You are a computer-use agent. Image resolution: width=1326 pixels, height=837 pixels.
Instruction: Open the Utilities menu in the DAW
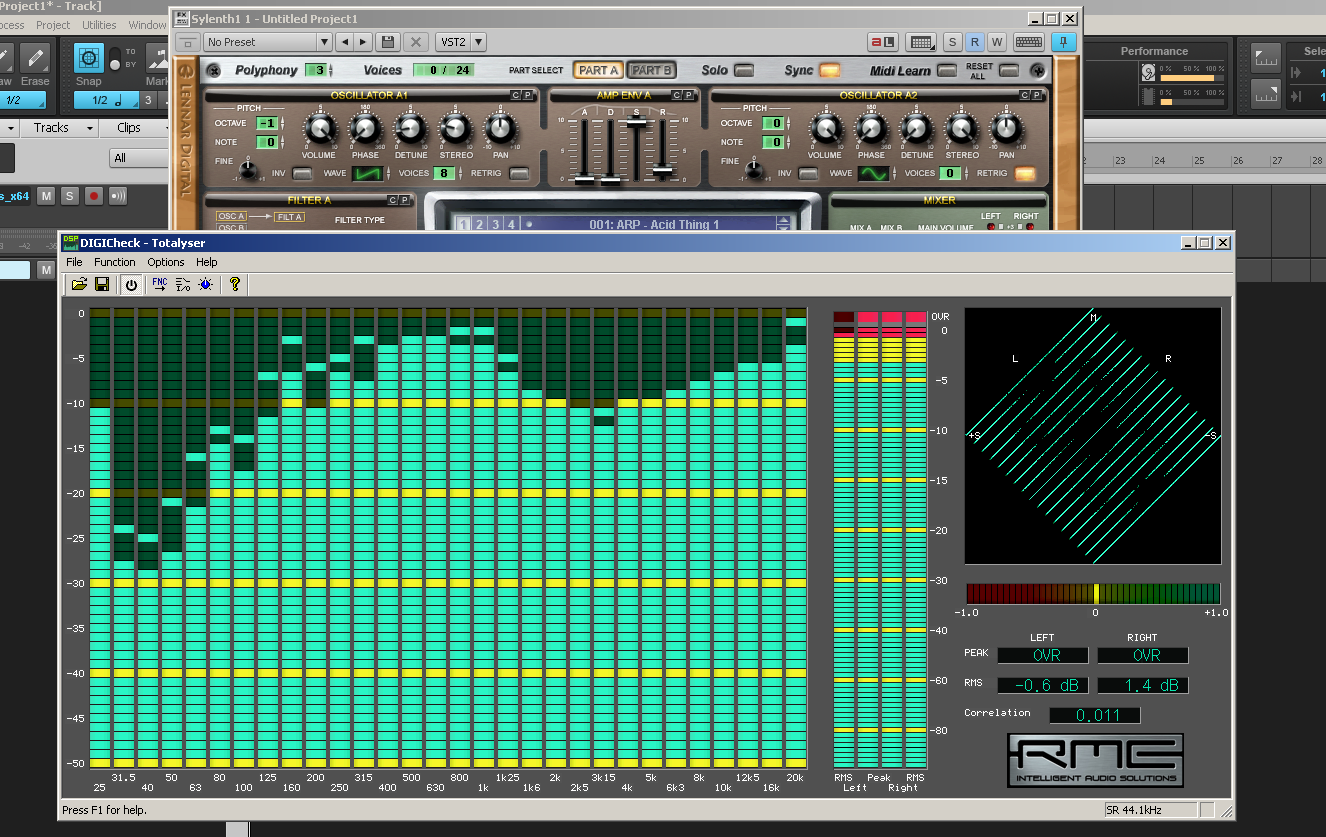pyautogui.click(x=99, y=25)
